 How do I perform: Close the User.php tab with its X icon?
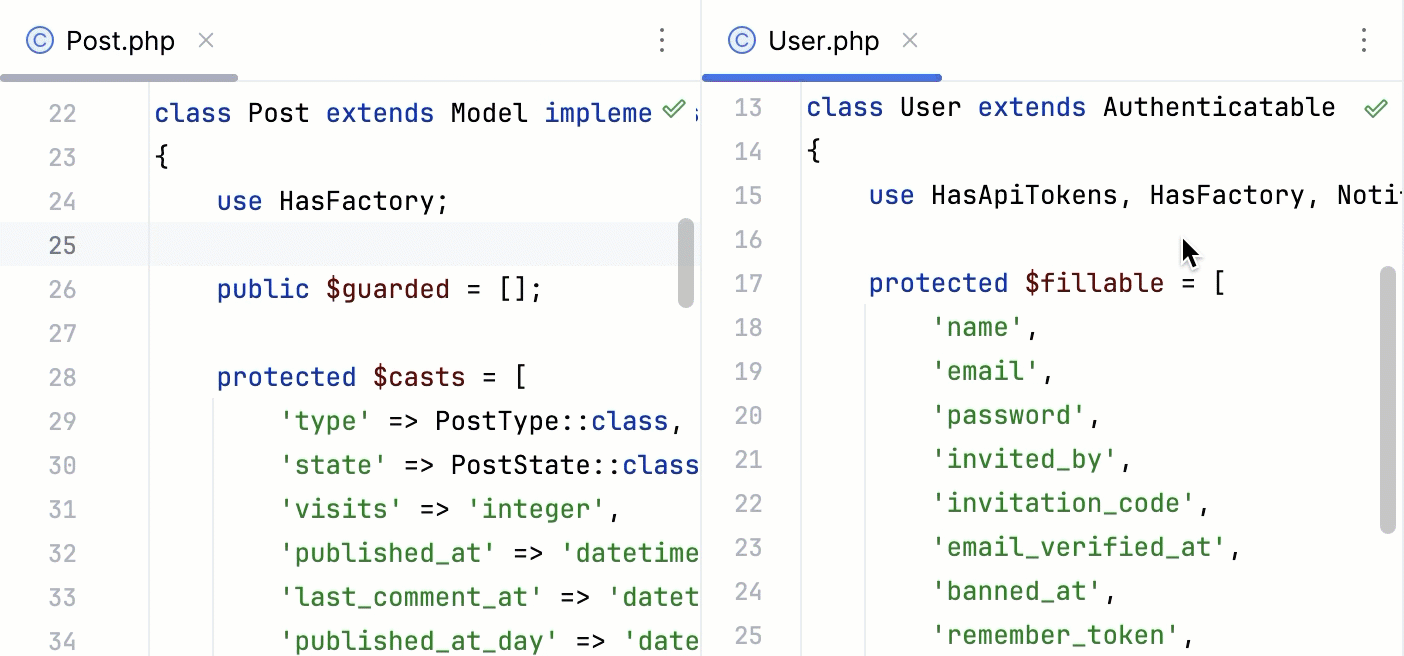(x=910, y=41)
